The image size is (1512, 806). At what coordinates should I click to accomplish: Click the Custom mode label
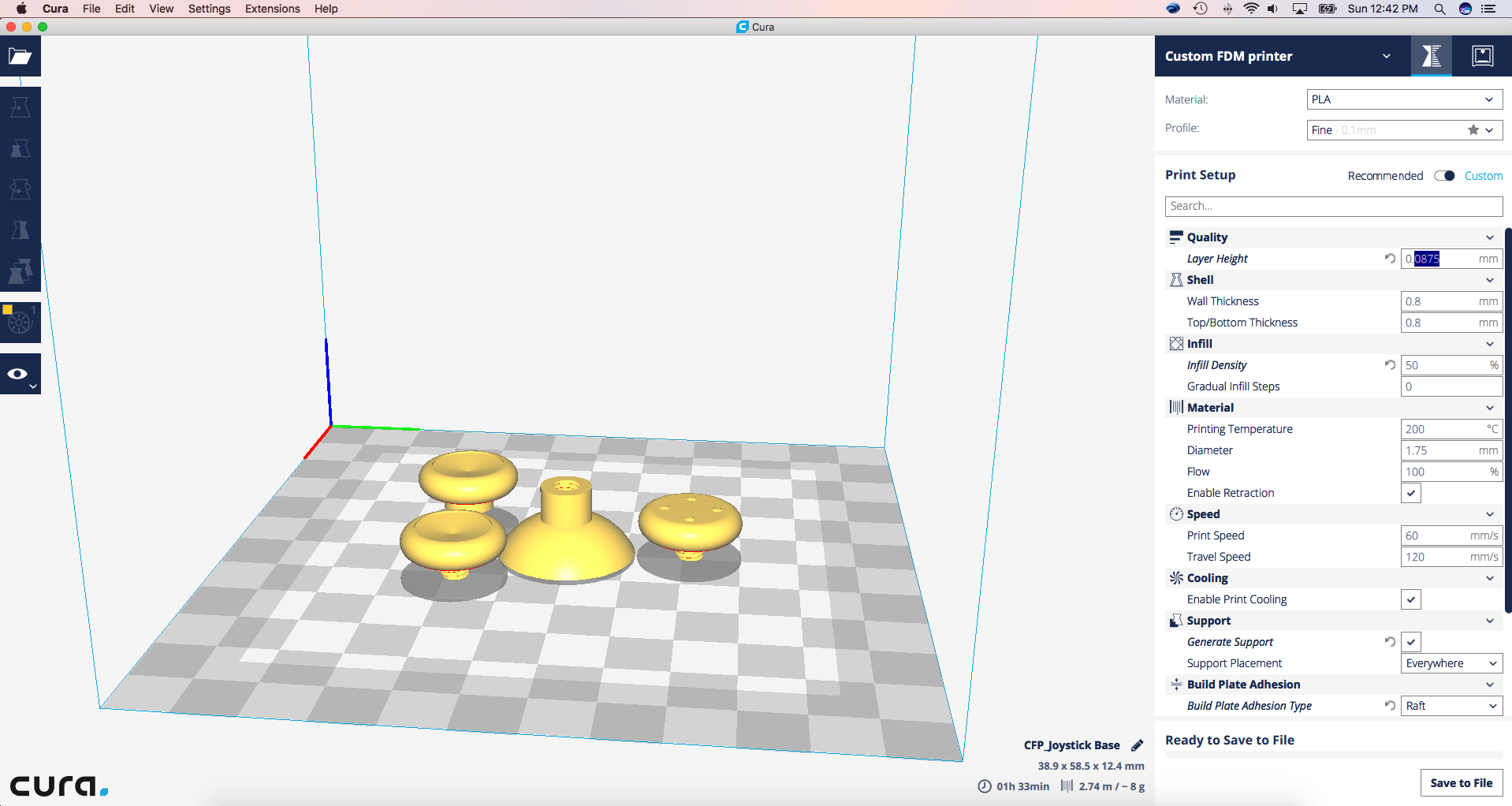click(x=1484, y=176)
